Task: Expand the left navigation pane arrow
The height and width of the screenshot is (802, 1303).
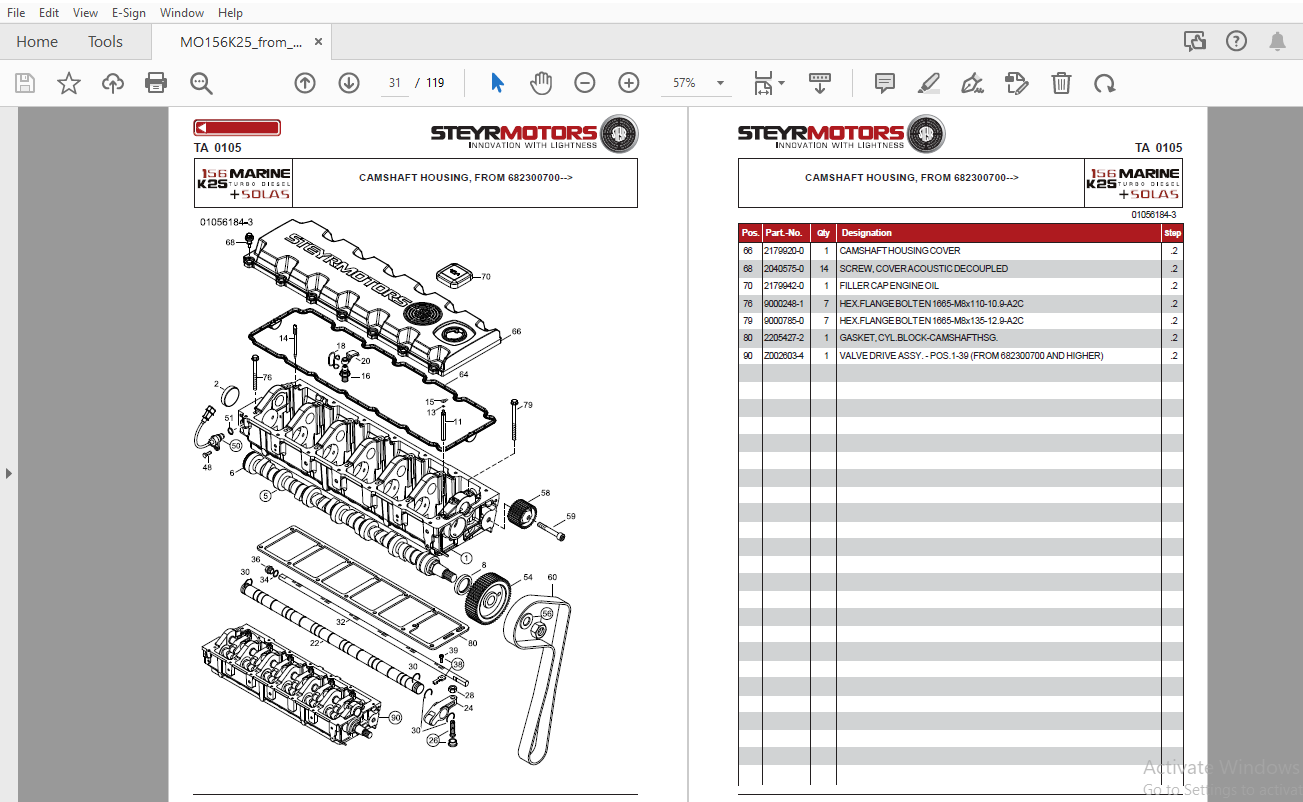Action: tap(9, 473)
